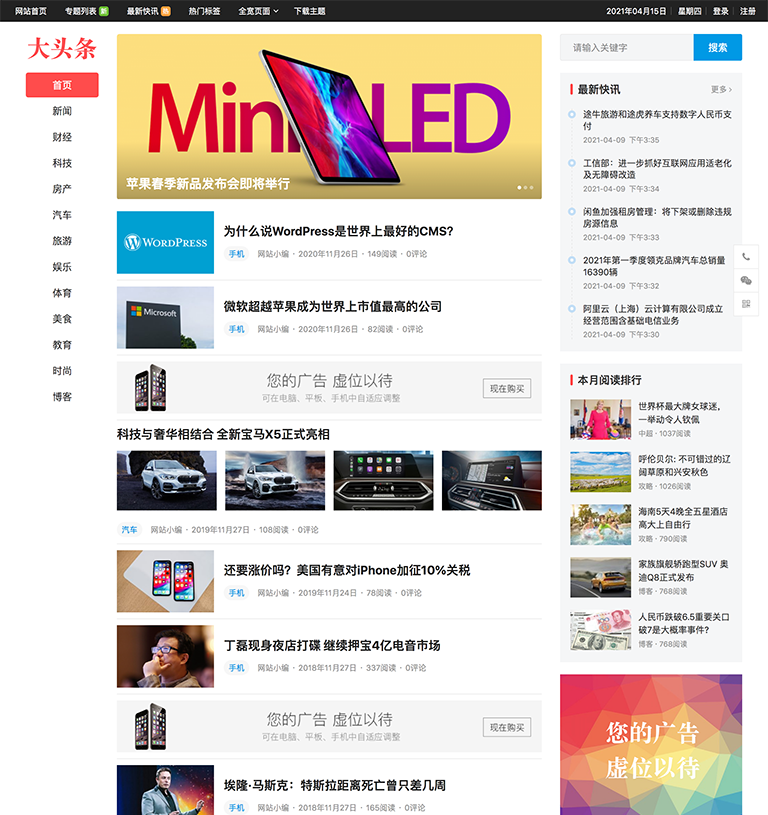Show the QR code floating icon
768x815 pixels.
click(x=746, y=305)
